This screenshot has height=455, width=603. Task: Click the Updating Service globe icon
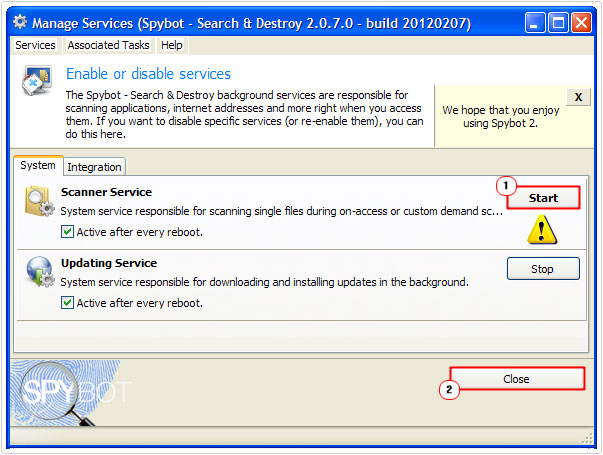click(x=40, y=272)
